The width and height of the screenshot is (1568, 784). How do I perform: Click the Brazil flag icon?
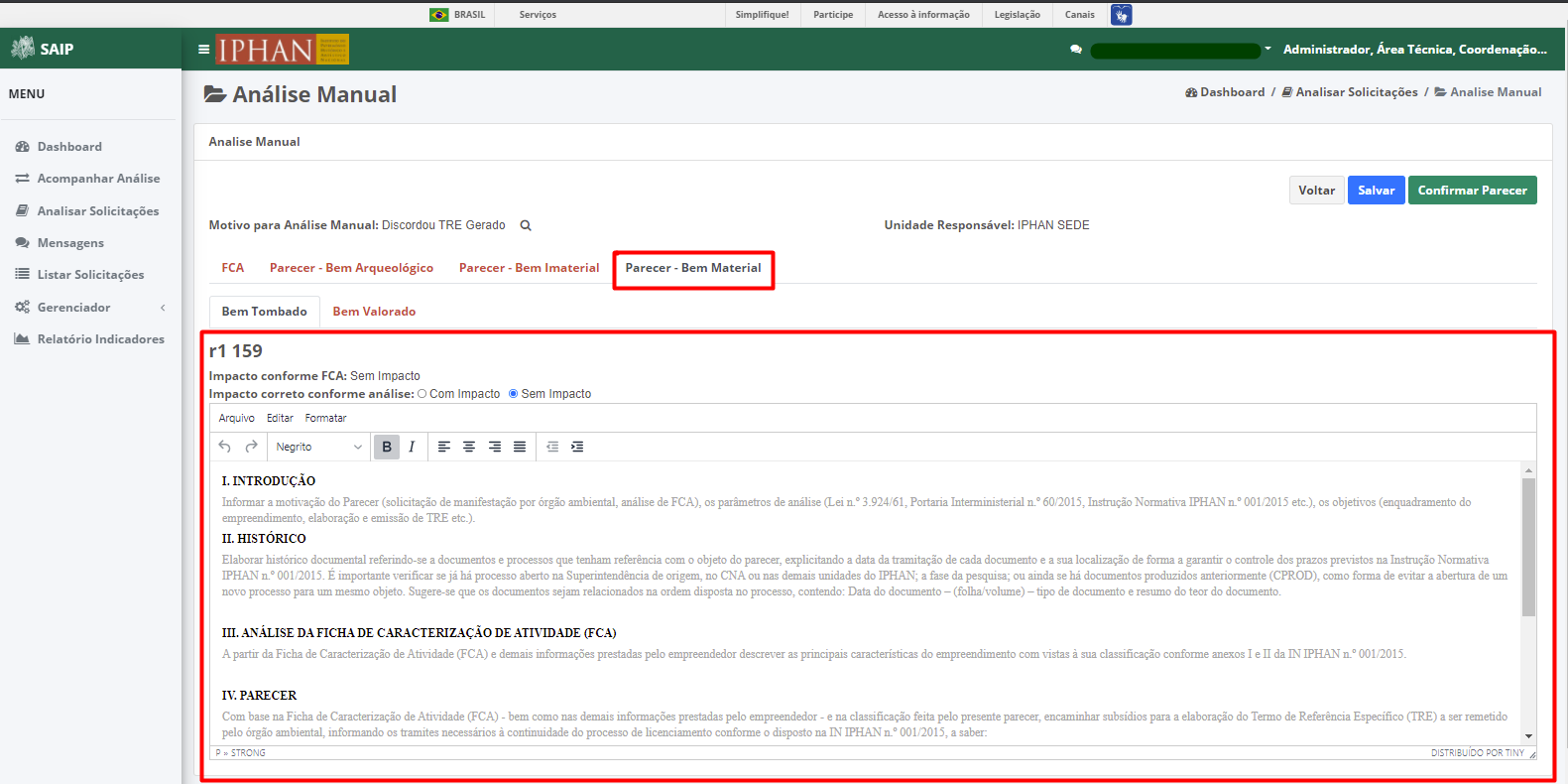point(439,15)
